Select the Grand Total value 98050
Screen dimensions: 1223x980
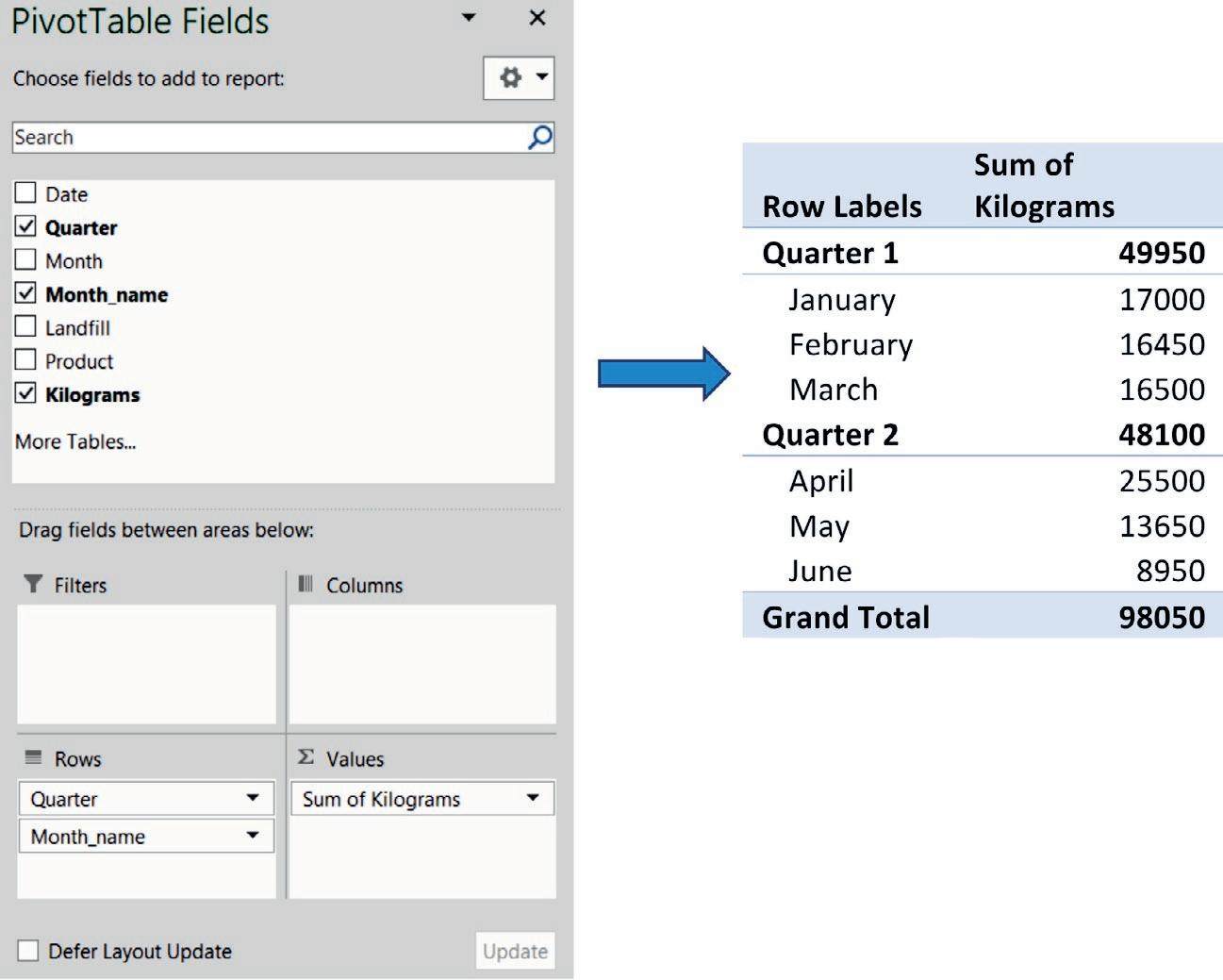[1162, 617]
